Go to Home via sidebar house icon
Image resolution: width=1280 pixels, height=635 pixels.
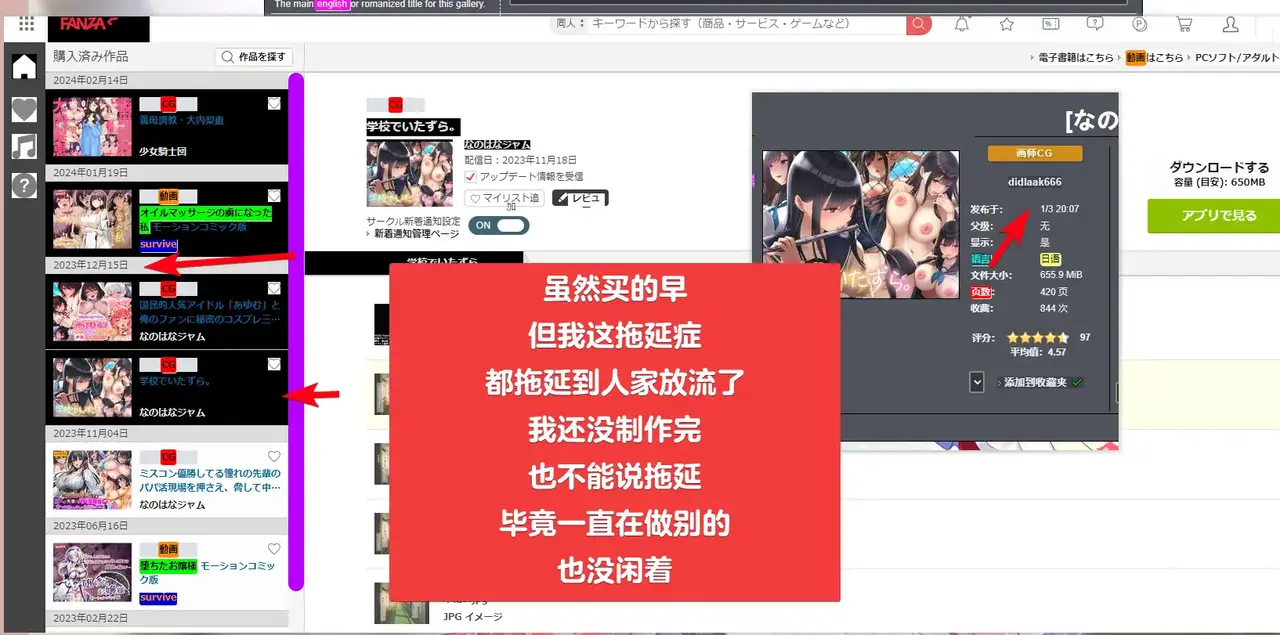click(24, 67)
